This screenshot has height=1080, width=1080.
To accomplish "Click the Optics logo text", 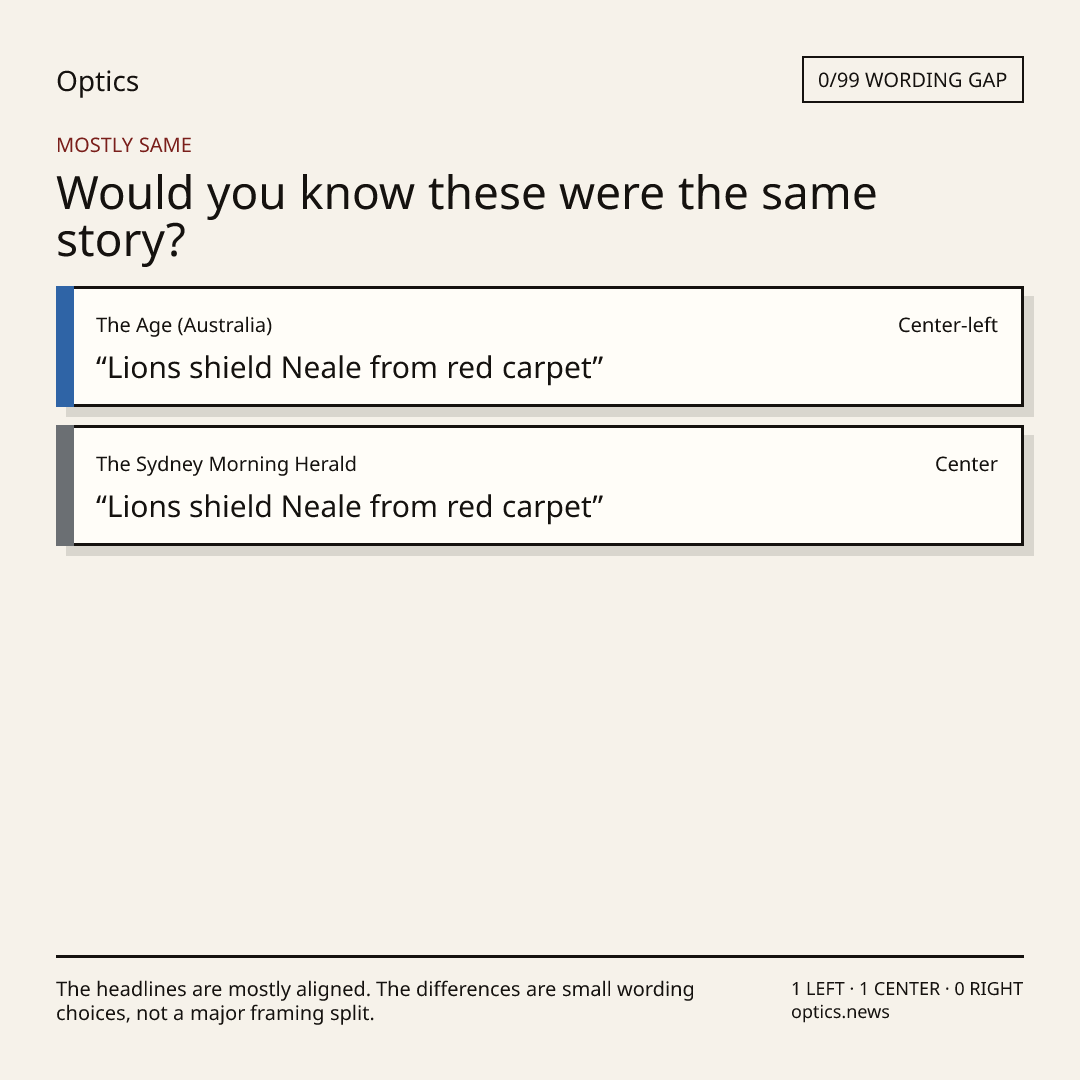I will coord(97,81).
